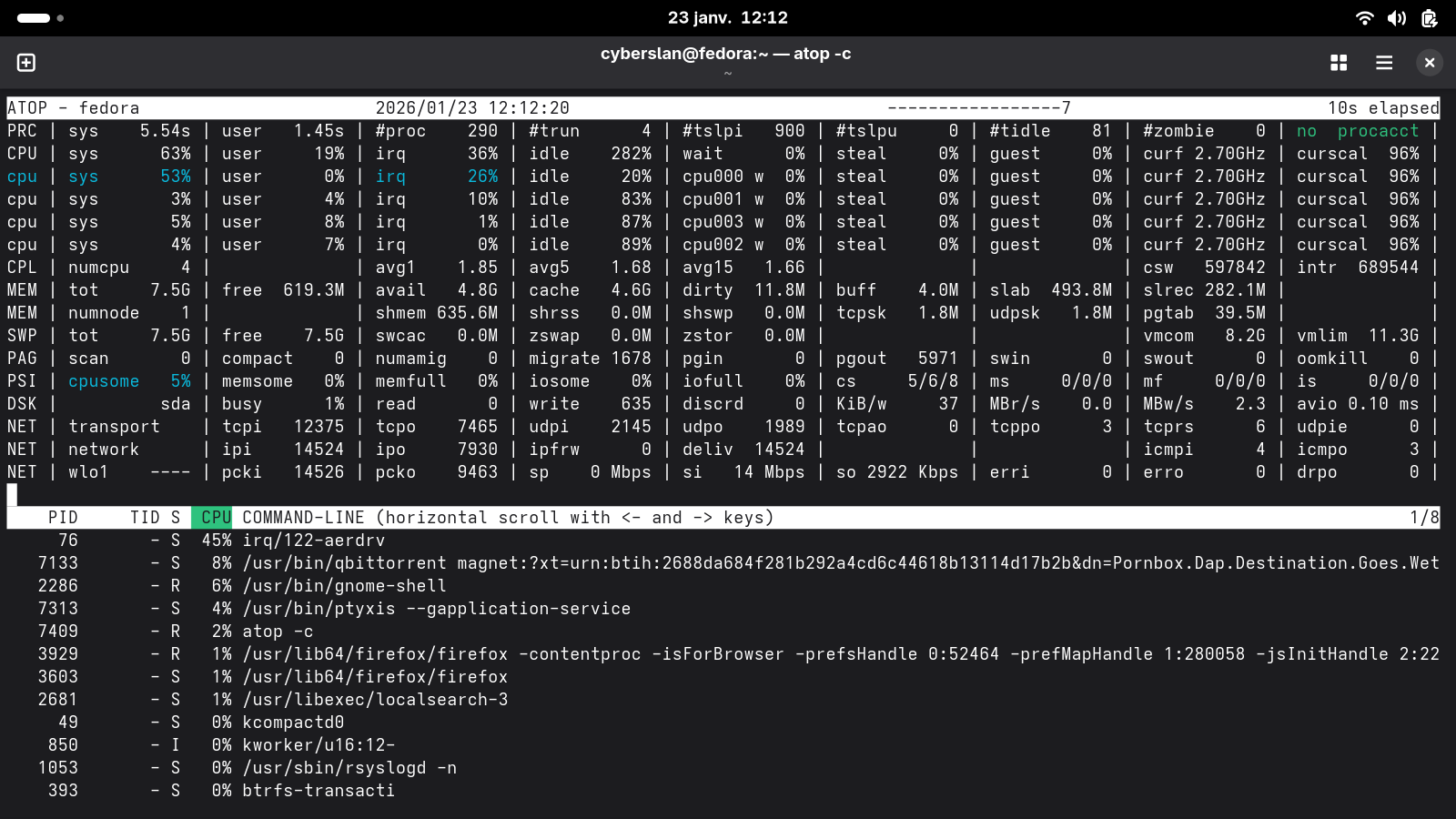The height and width of the screenshot is (819, 1456).
Task: Select the irq/122-aerdrv process row
Action: pos(723,541)
